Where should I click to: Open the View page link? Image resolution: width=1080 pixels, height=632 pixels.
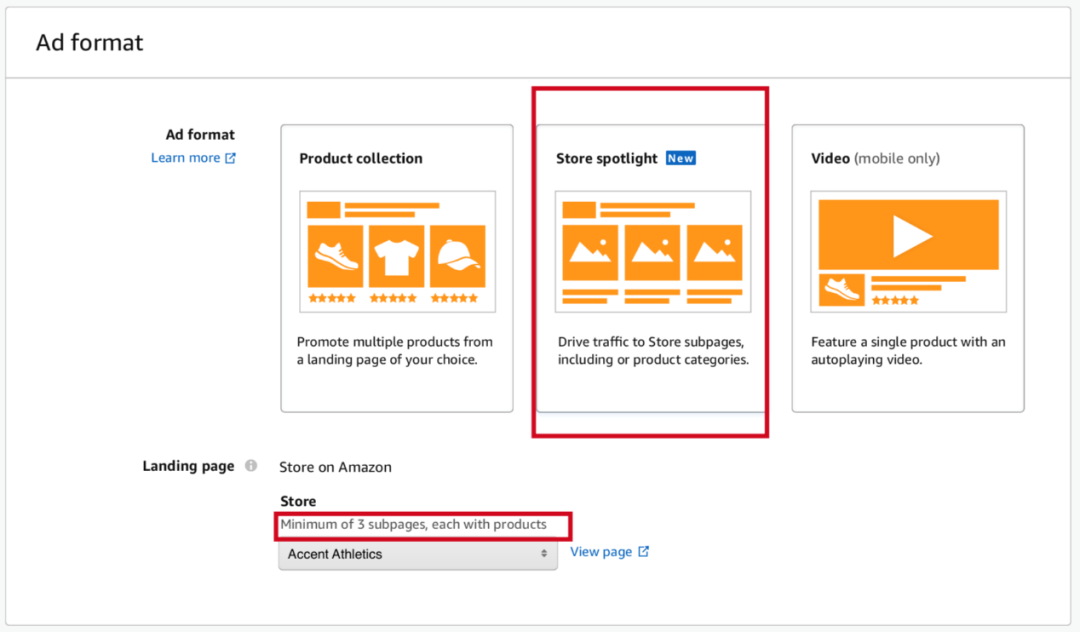601,552
